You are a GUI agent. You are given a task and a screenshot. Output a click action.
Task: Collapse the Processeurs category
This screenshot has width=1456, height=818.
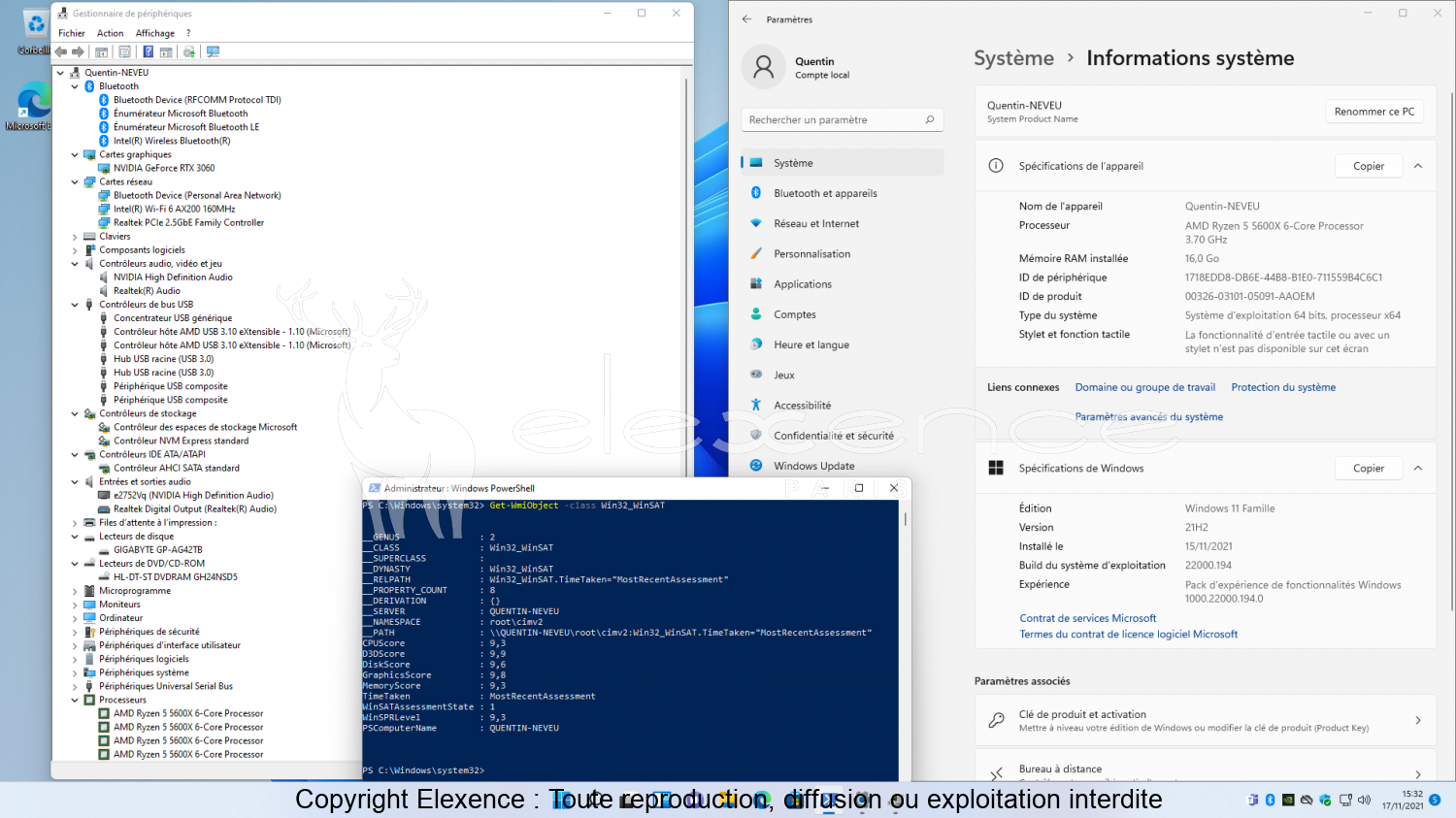point(75,700)
